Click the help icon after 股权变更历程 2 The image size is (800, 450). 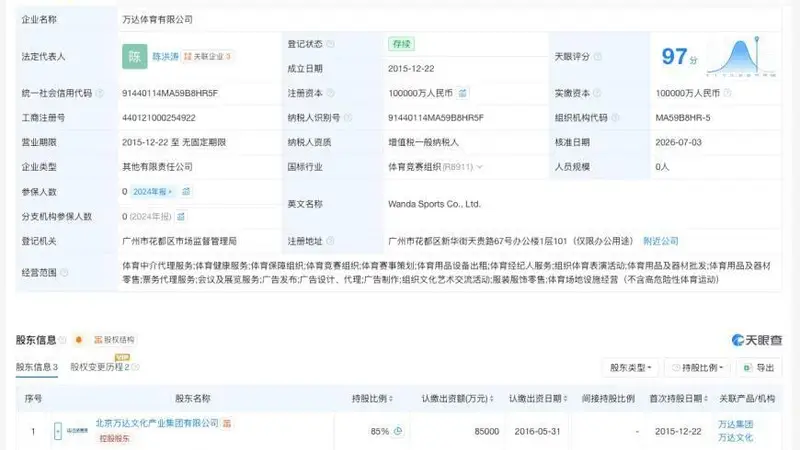pos(136,367)
